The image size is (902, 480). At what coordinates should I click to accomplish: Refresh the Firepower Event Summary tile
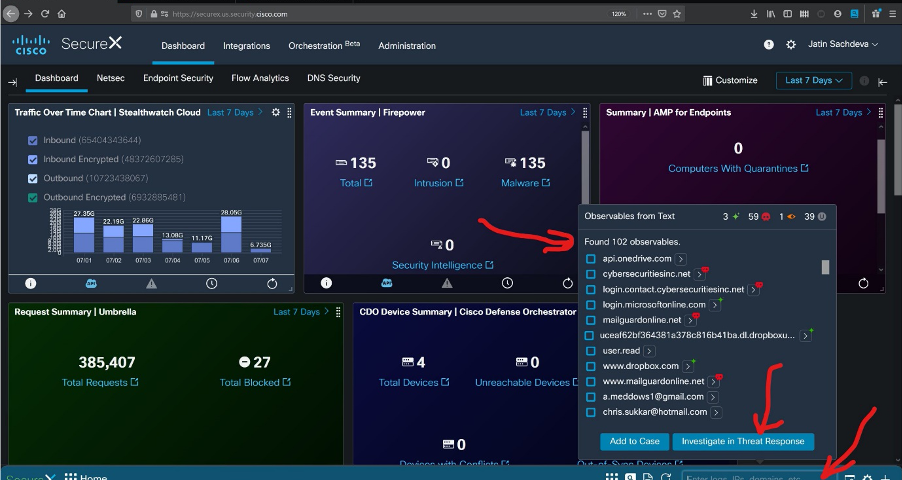(568, 283)
